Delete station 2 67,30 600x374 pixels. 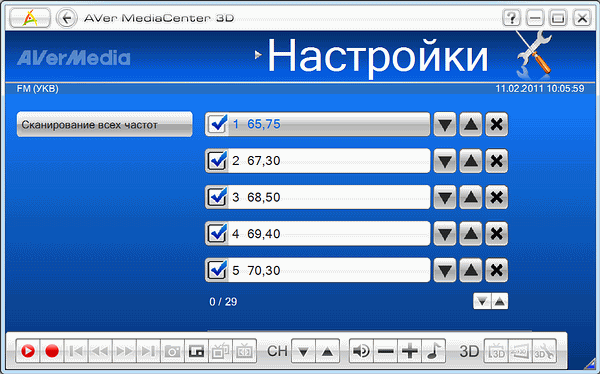click(x=497, y=161)
